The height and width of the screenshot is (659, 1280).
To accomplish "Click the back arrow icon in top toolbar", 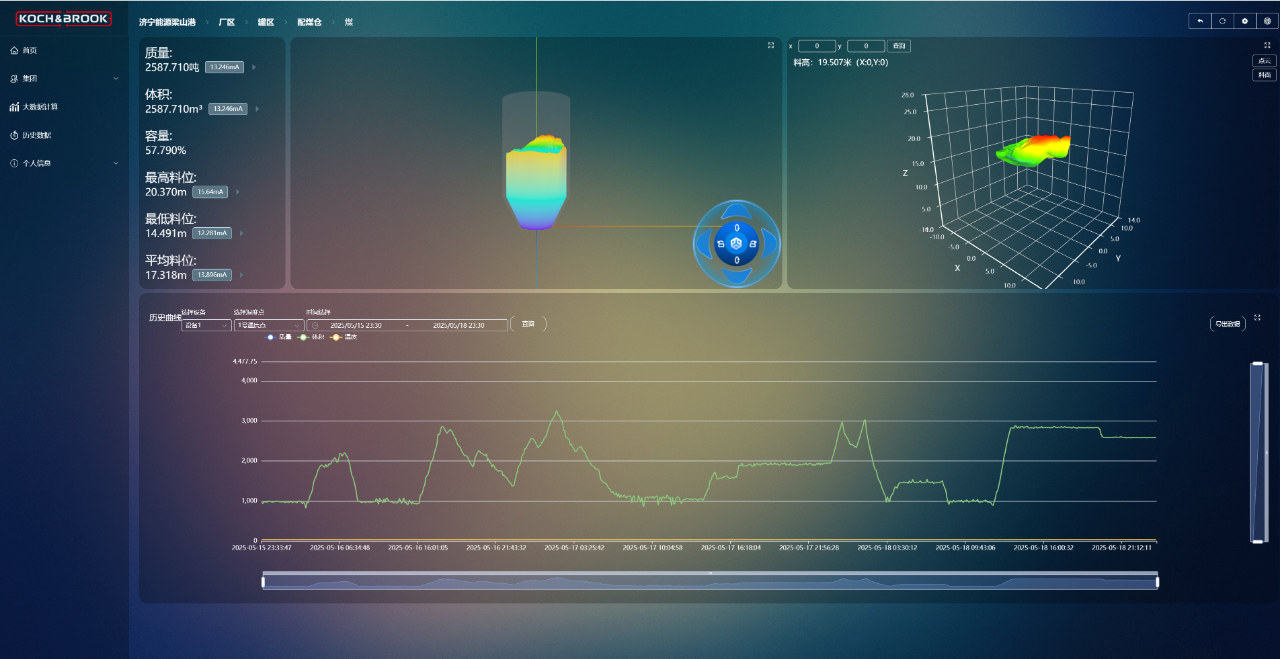I will (x=1199, y=21).
